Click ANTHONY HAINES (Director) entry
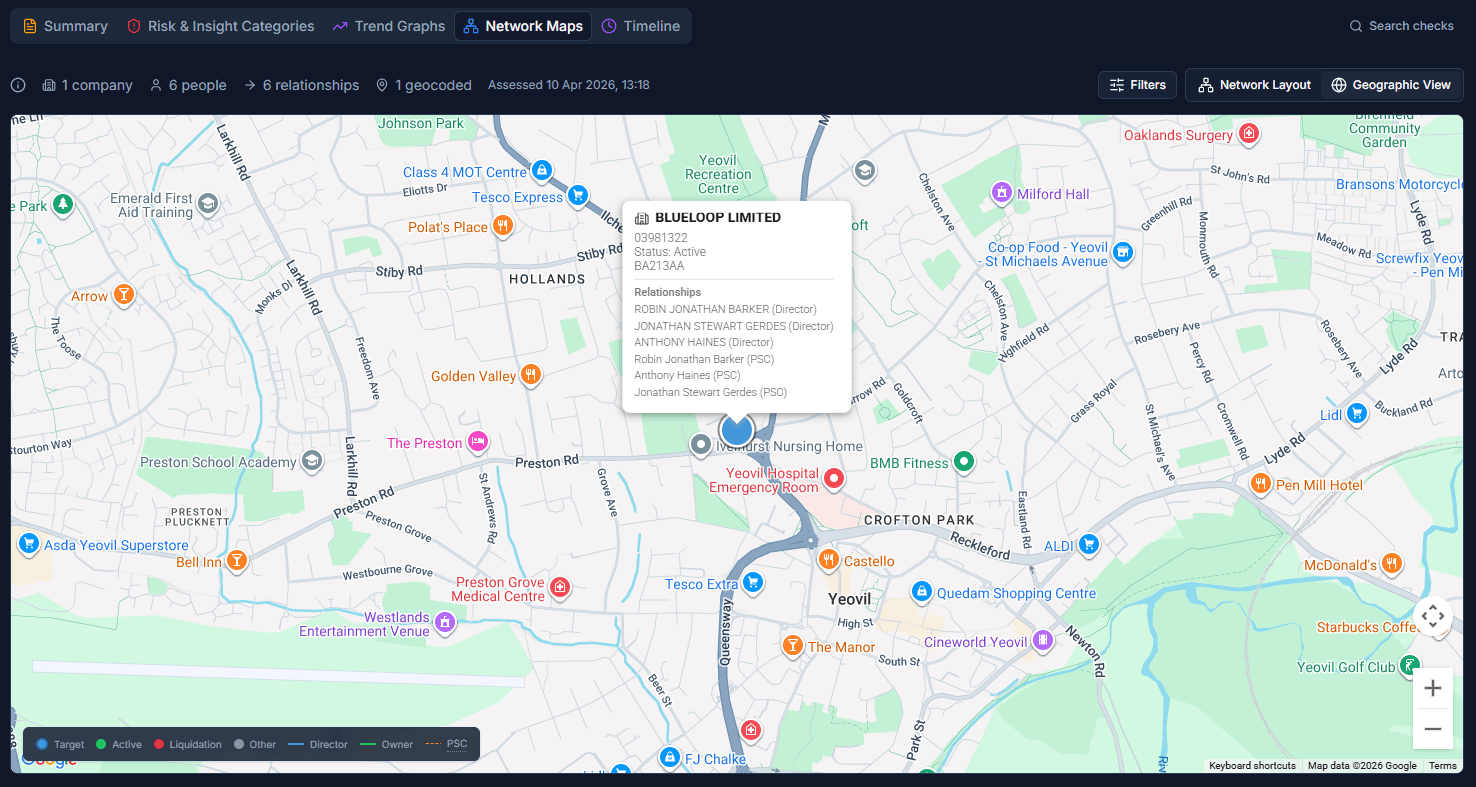 point(703,342)
